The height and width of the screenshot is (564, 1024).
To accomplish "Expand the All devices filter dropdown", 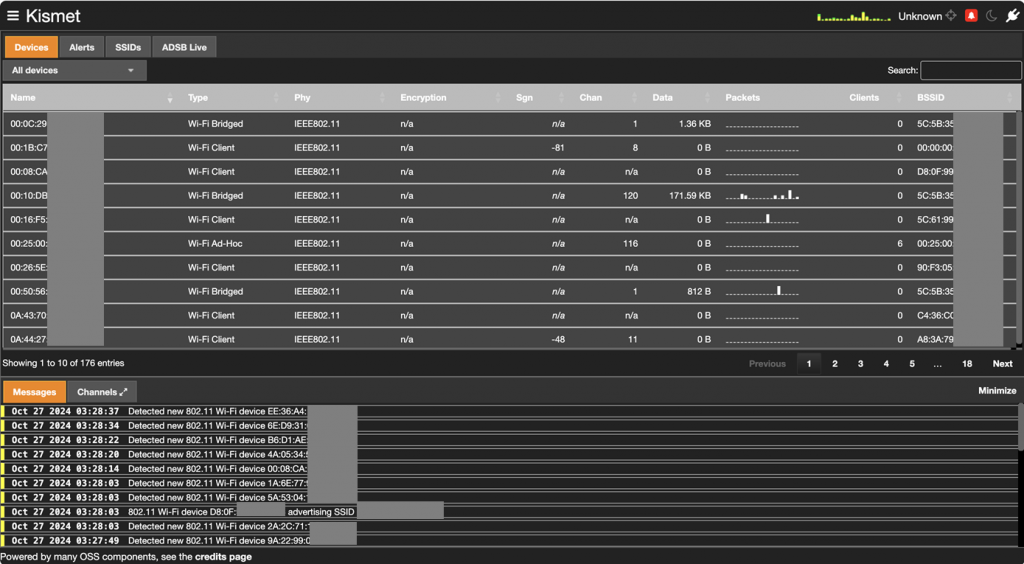I will (74, 70).
